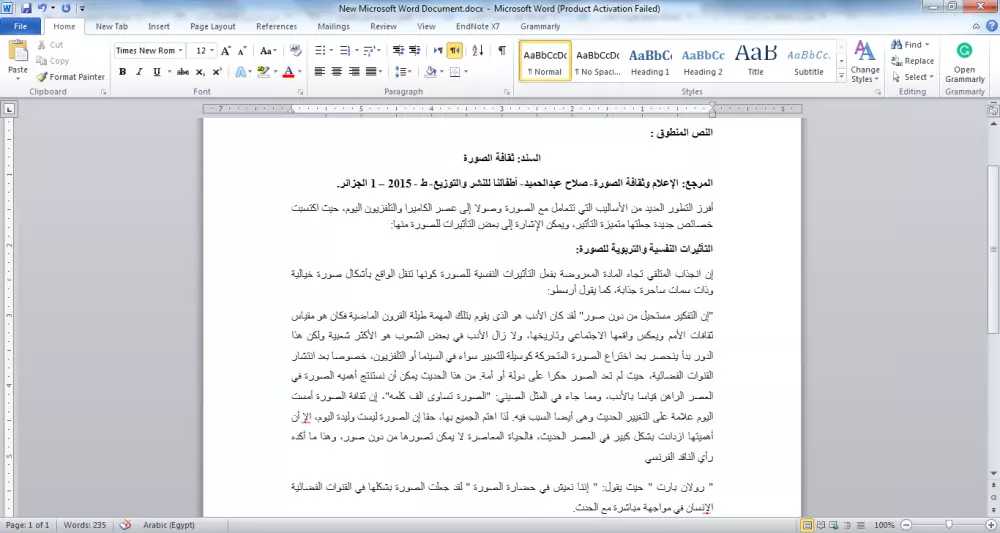Open Word Help question mark icon
1000x533 pixels.
pos(992,26)
